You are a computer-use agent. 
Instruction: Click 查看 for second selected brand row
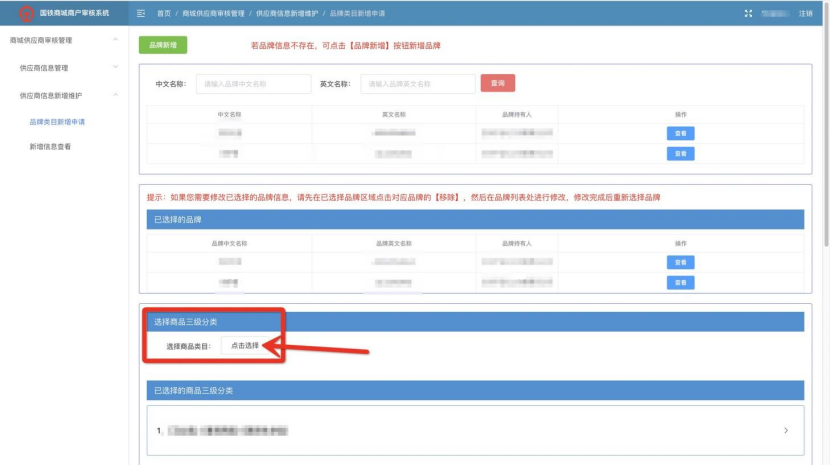coord(680,282)
